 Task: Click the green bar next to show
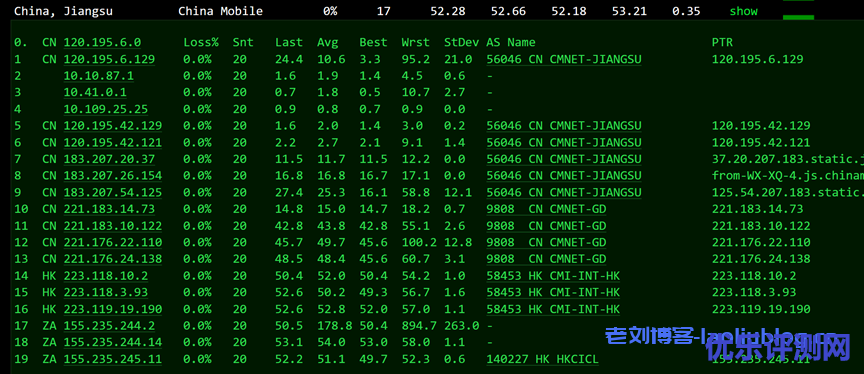[x=798, y=17]
